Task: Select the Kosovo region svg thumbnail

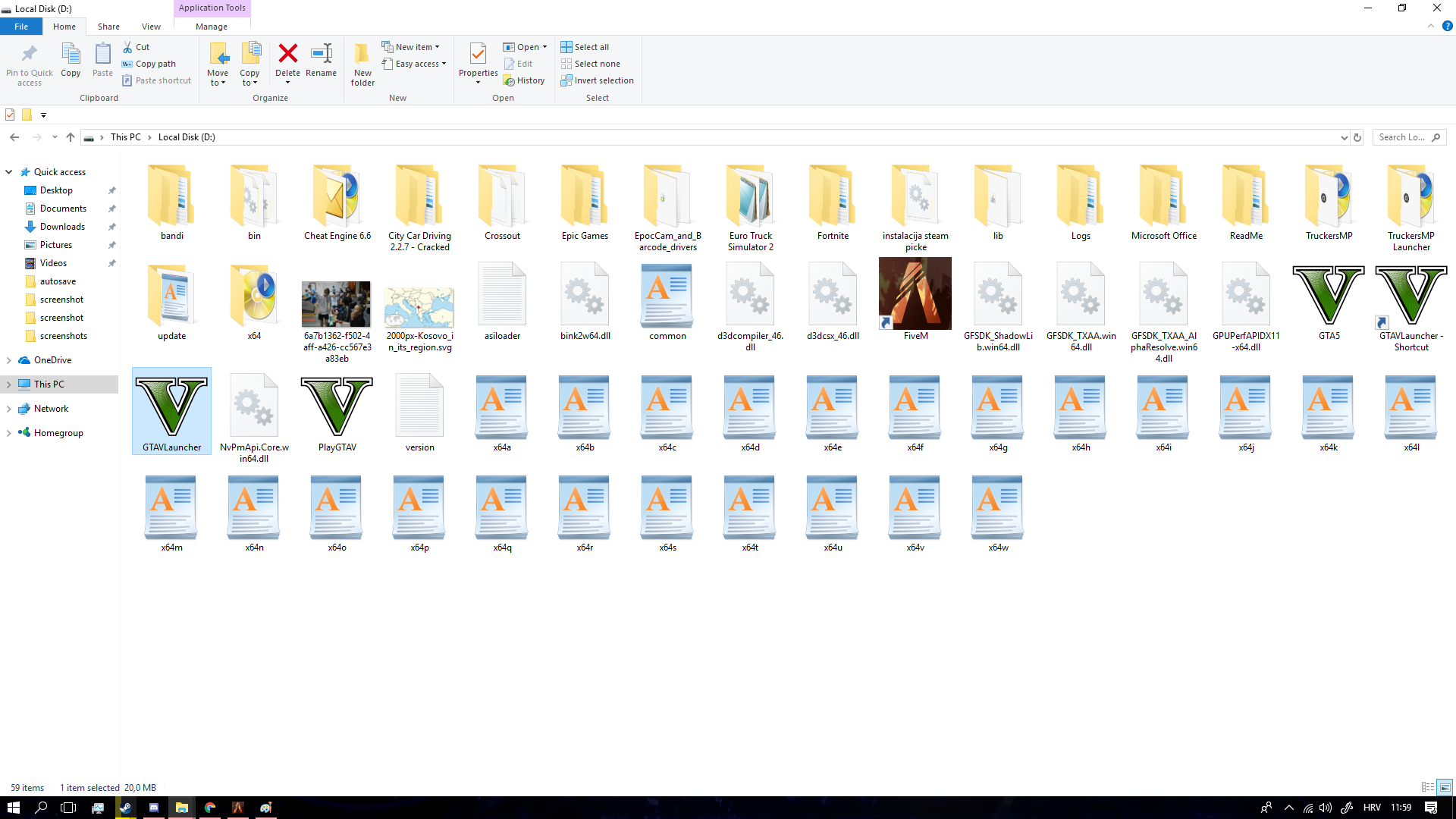Action: pos(419,307)
